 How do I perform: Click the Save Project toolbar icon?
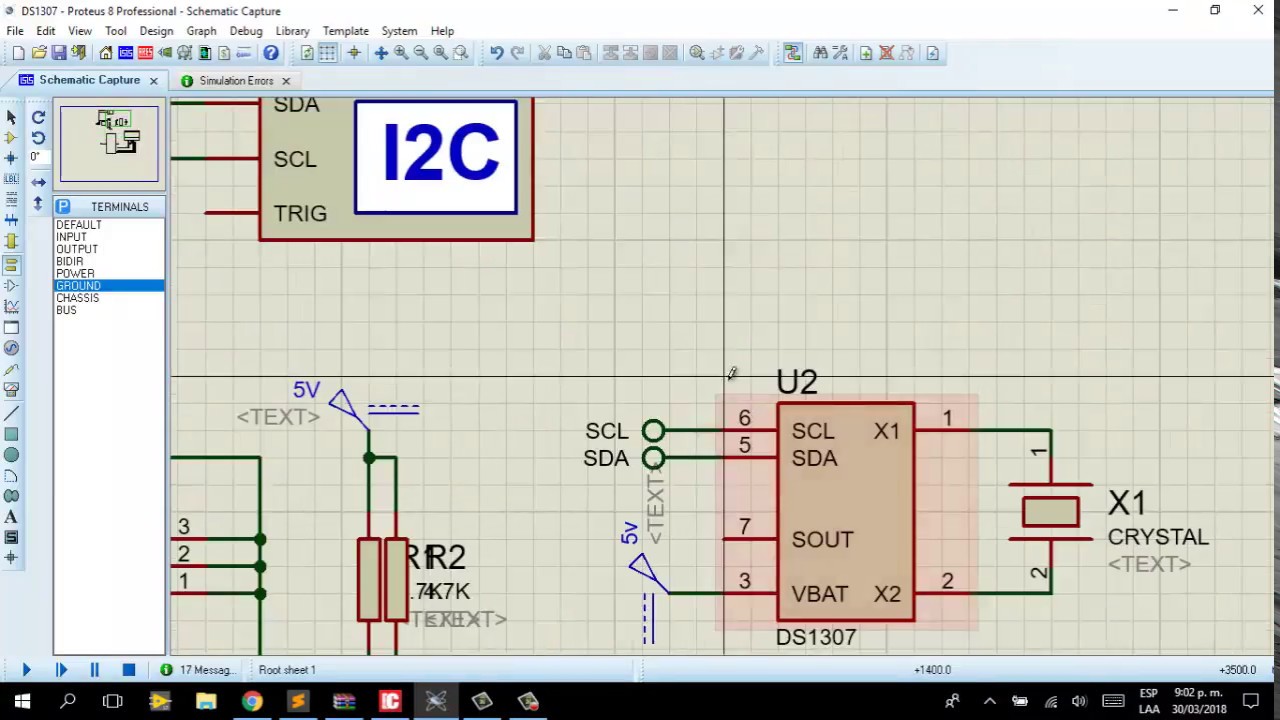point(59,53)
